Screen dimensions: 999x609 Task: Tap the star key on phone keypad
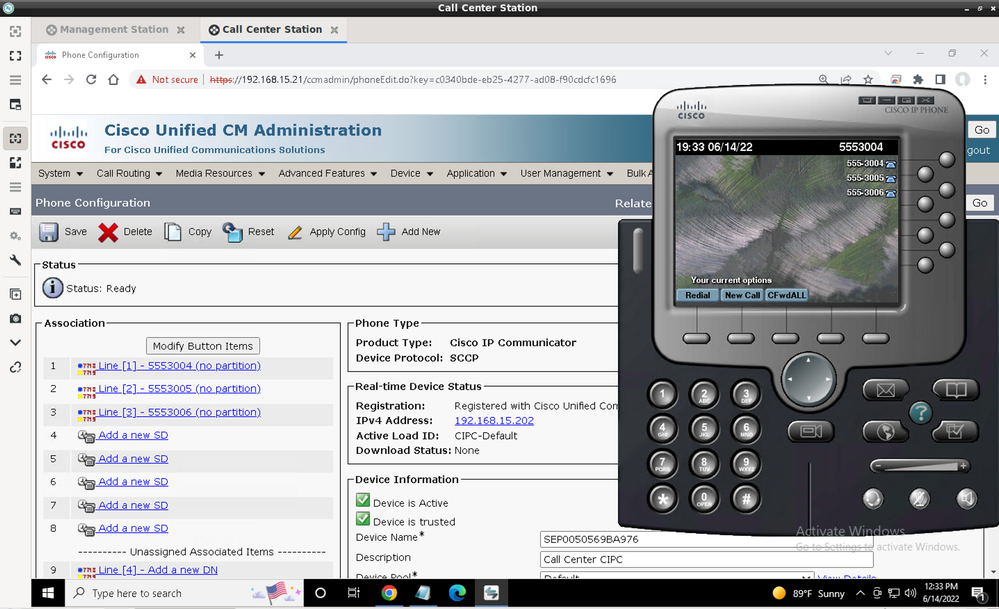pos(663,499)
